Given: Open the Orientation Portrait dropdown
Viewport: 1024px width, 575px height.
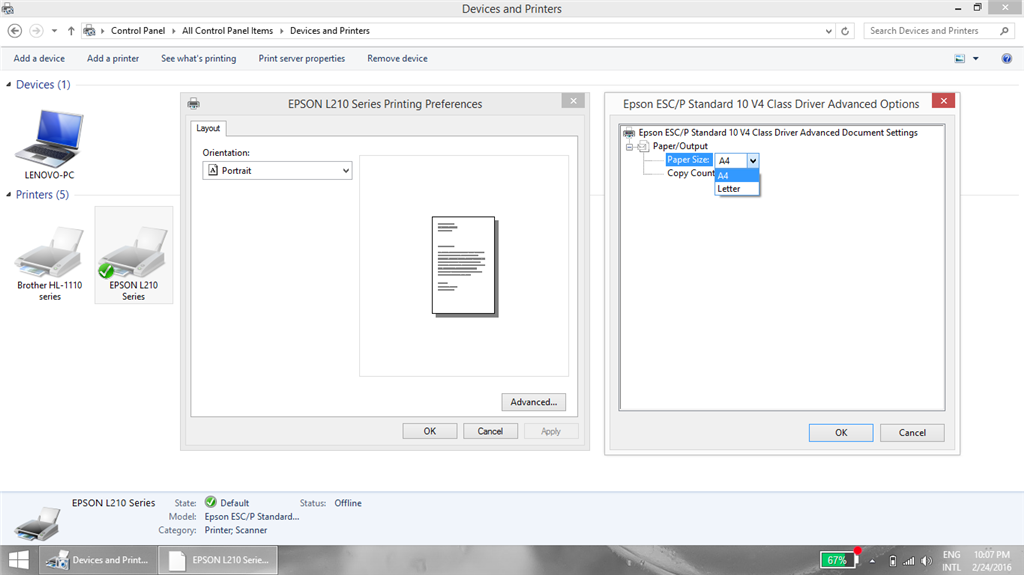Looking at the screenshot, I should coord(278,171).
